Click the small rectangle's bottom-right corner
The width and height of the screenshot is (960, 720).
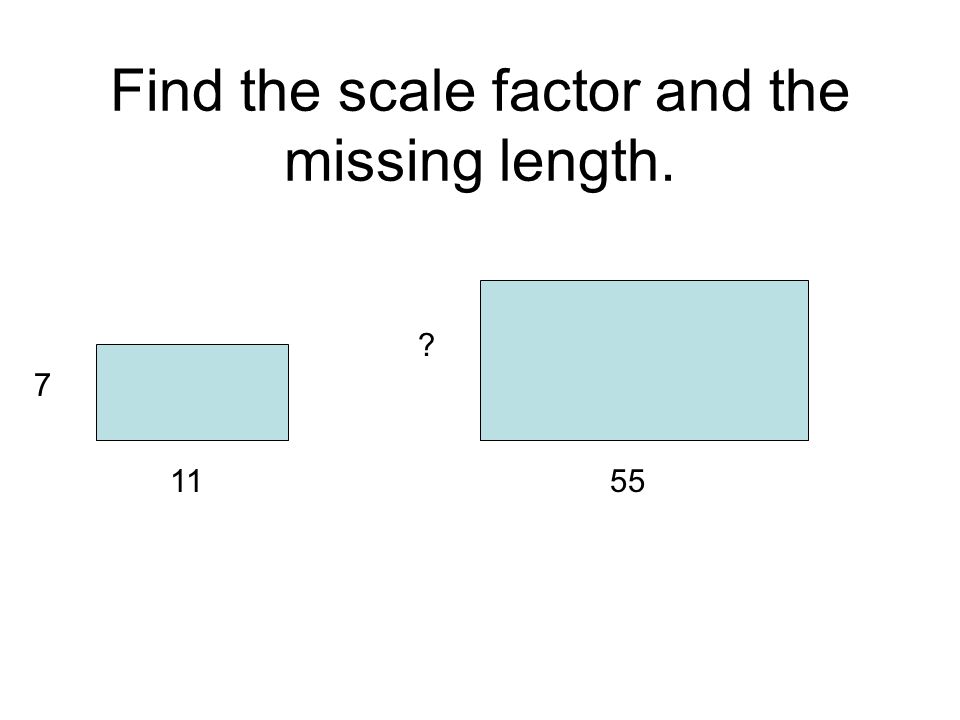288,440
